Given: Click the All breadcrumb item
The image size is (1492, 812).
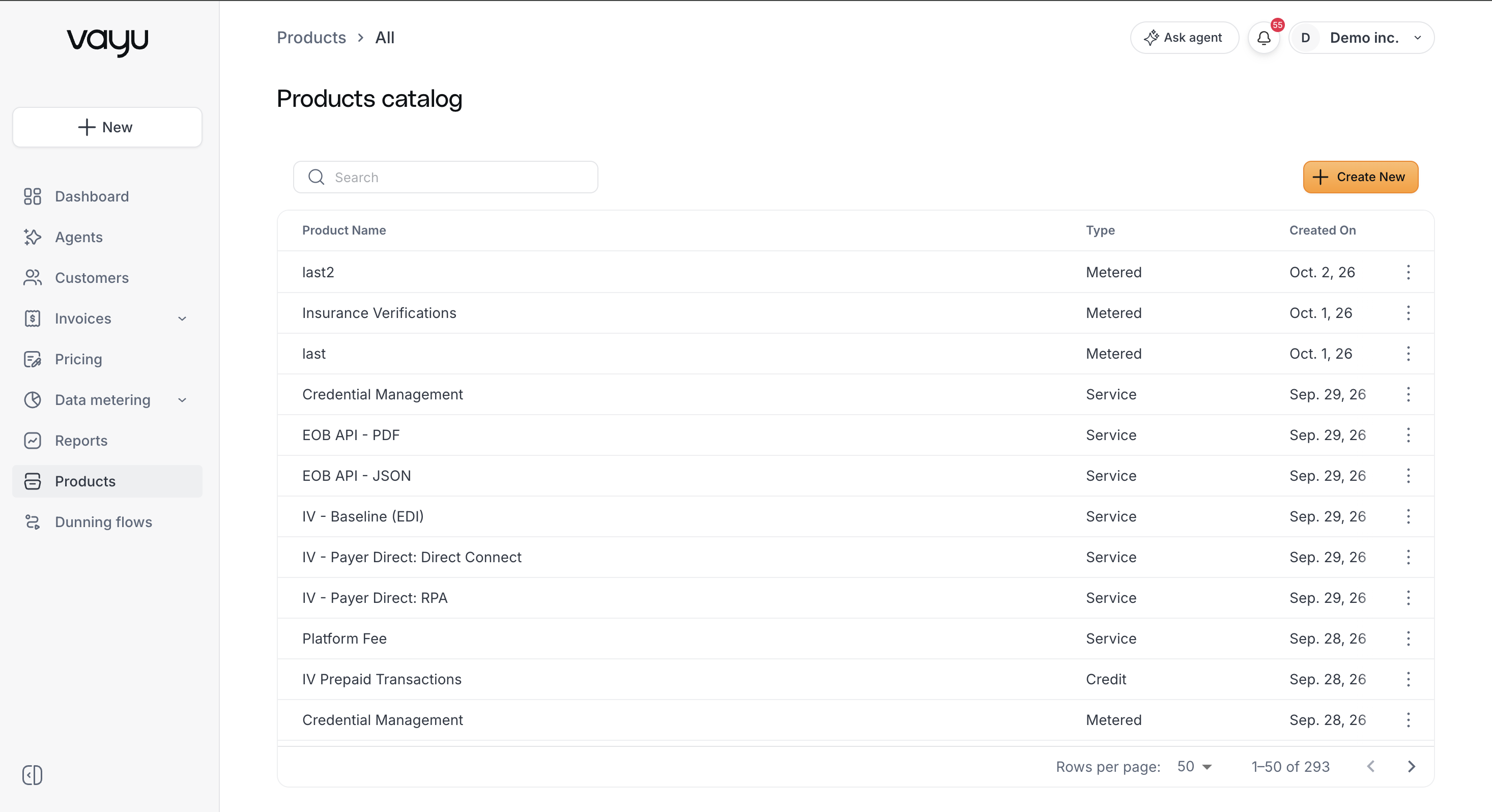Looking at the screenshot, I should pos(385,38).
